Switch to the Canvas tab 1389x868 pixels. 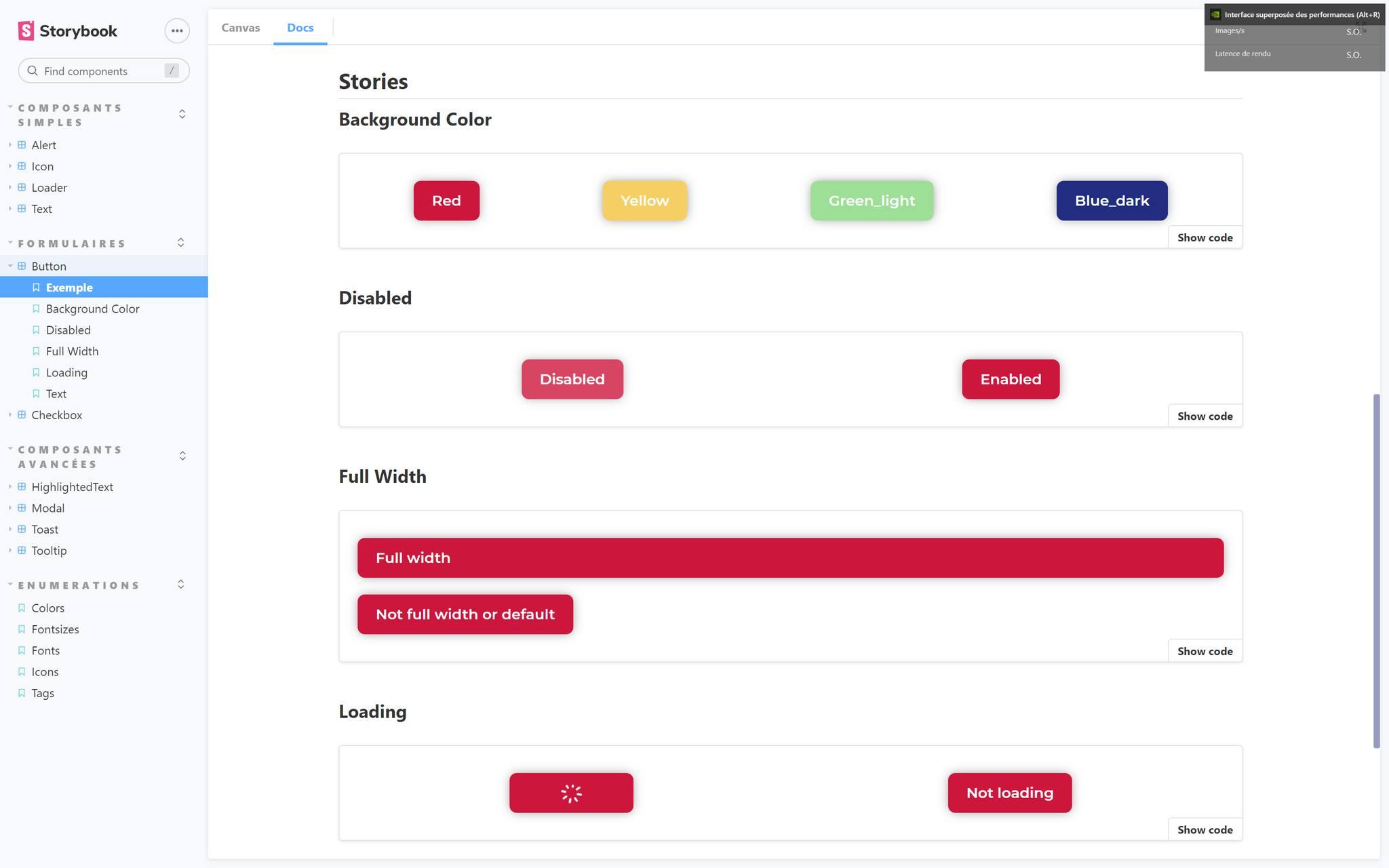click(241, 28)
